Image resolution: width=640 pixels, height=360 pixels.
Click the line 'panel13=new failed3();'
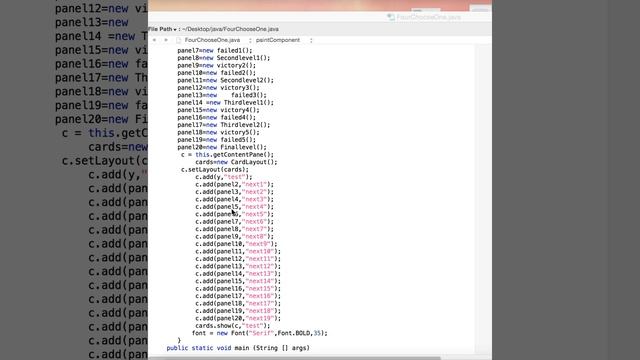(x=222, y=95)
